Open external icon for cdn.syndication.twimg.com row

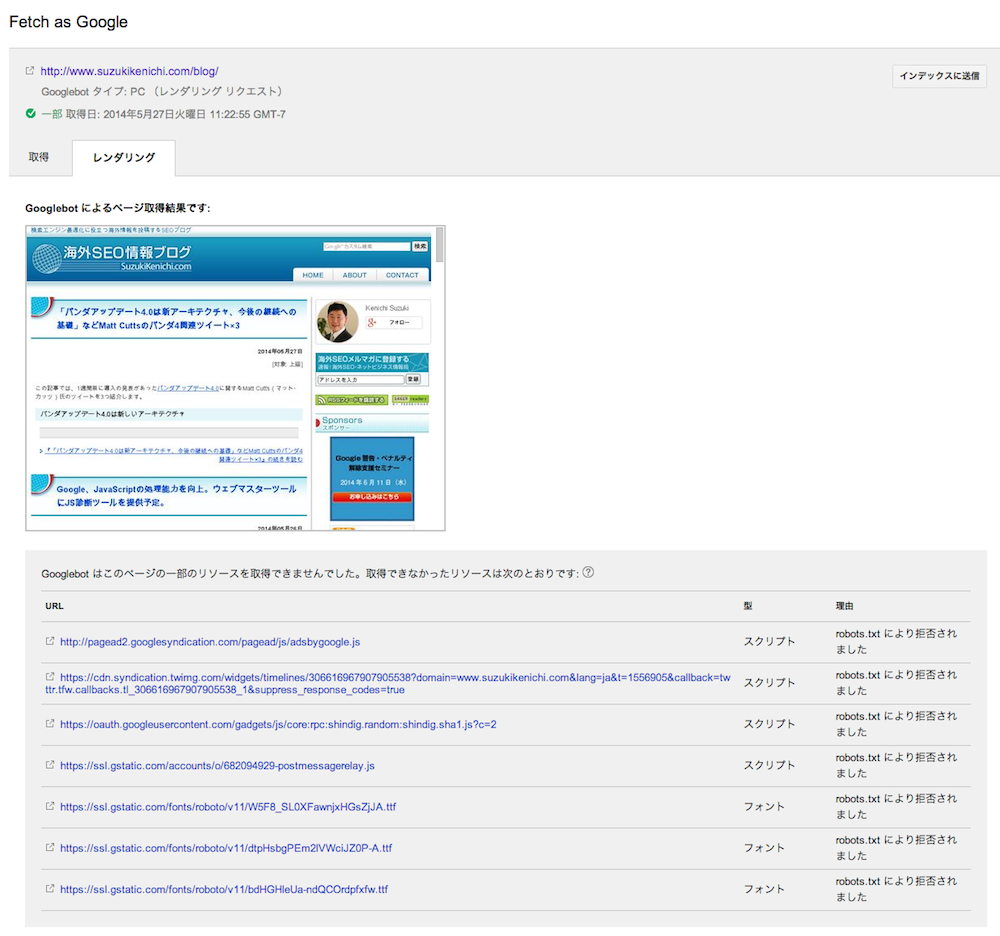(50, 676)
